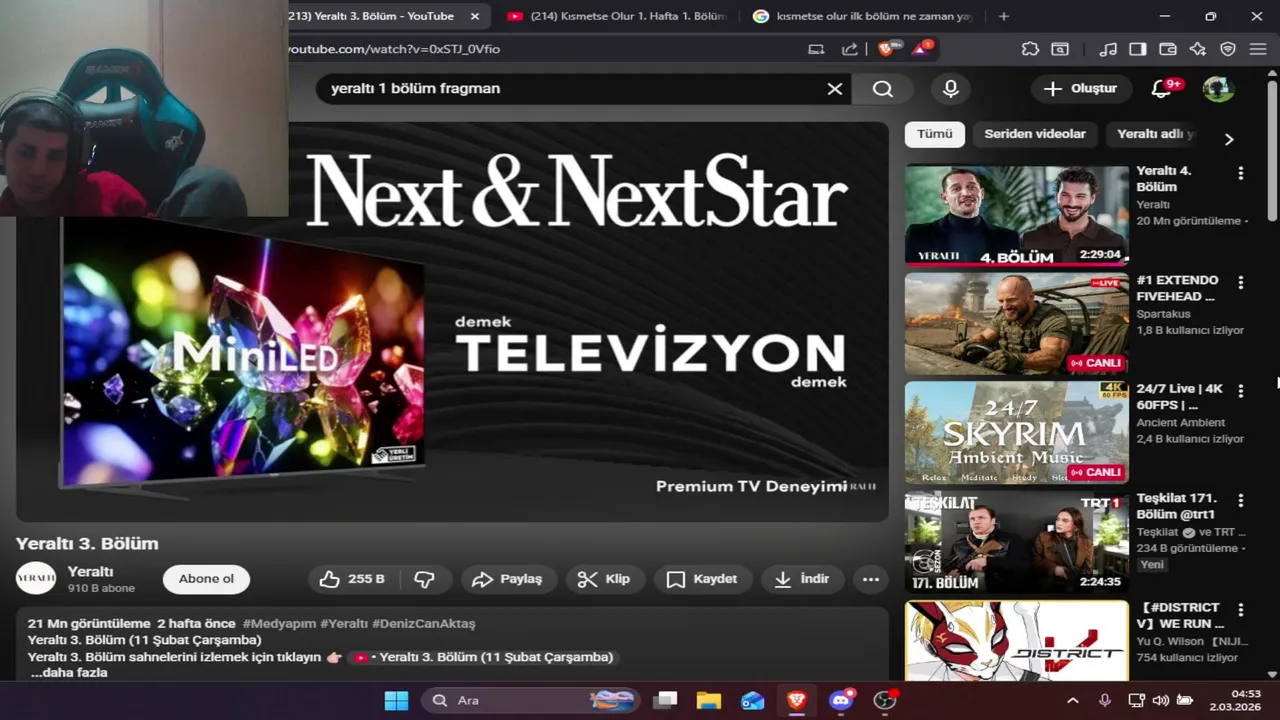Close the Yeraltı 3. Bölüm tab
This screenshot has height=720, width=1280.
[x=475, y=16]
